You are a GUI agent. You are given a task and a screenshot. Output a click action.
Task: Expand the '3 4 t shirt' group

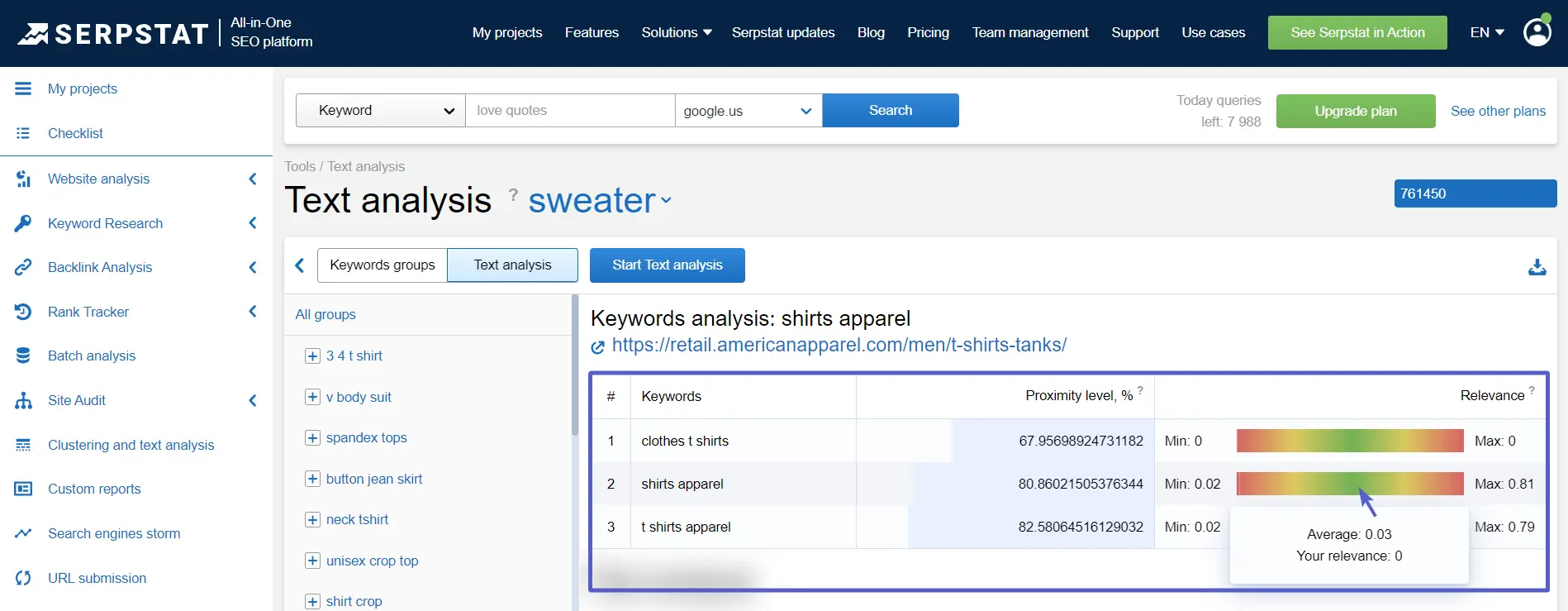pyautogui.click(x=312, y=356)
